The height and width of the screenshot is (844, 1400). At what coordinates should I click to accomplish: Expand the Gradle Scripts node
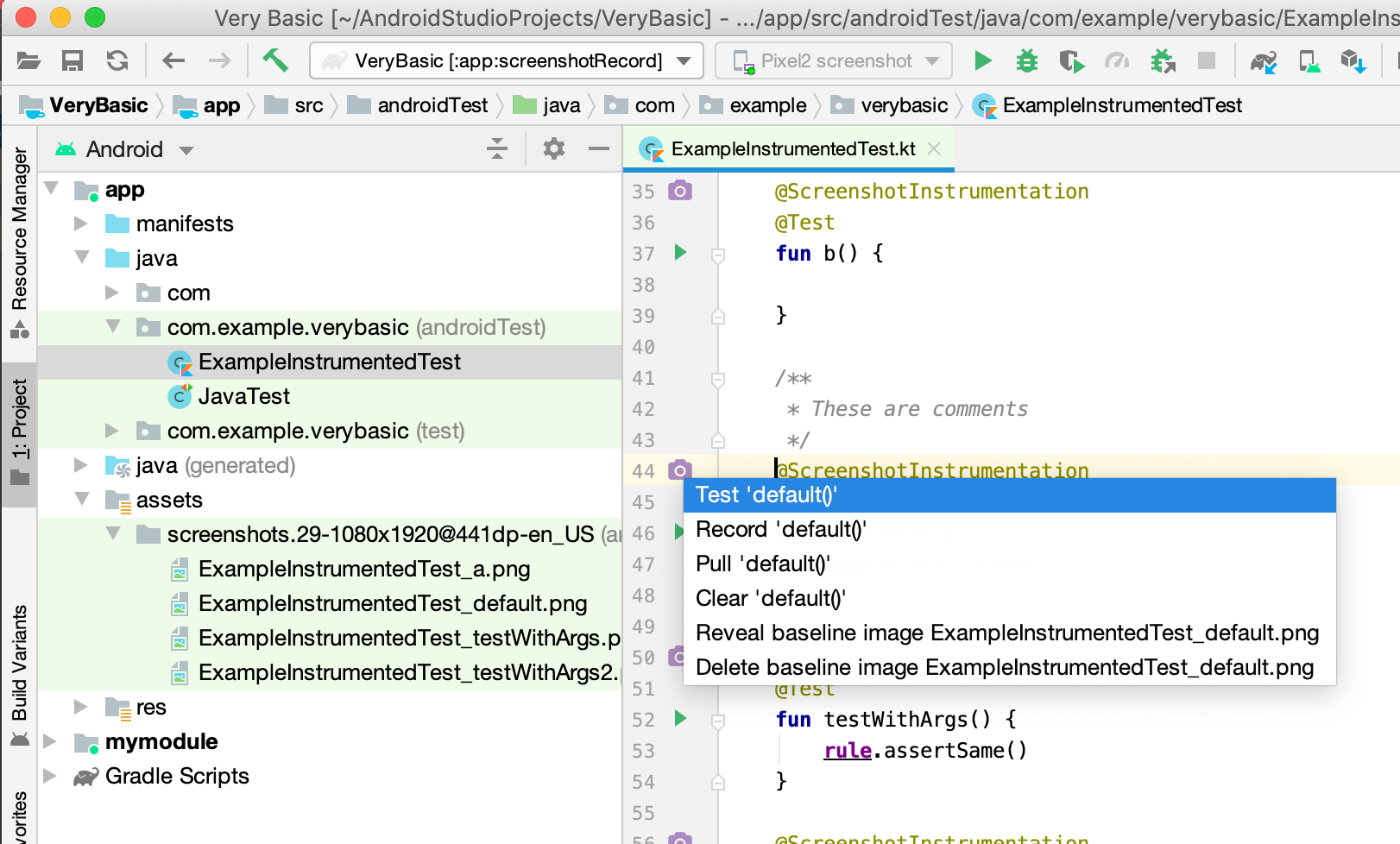click(51, 776)
